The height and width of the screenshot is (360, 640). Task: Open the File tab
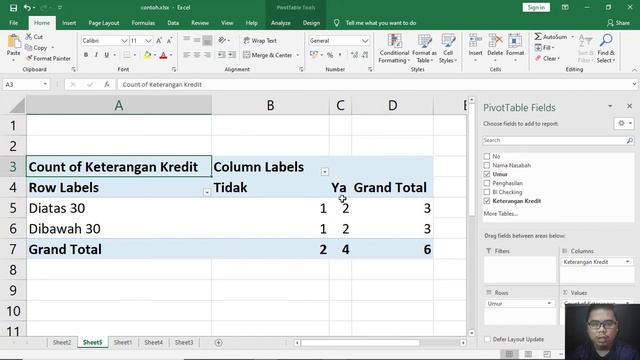click(13, 23)
